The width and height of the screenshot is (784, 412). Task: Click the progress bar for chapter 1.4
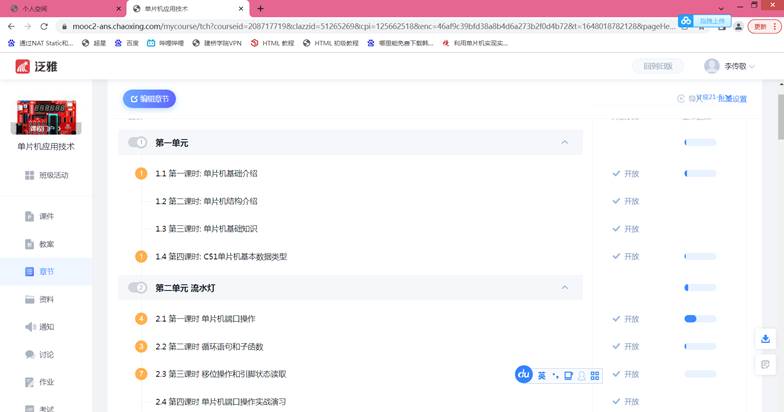click(x=700, y=256)
